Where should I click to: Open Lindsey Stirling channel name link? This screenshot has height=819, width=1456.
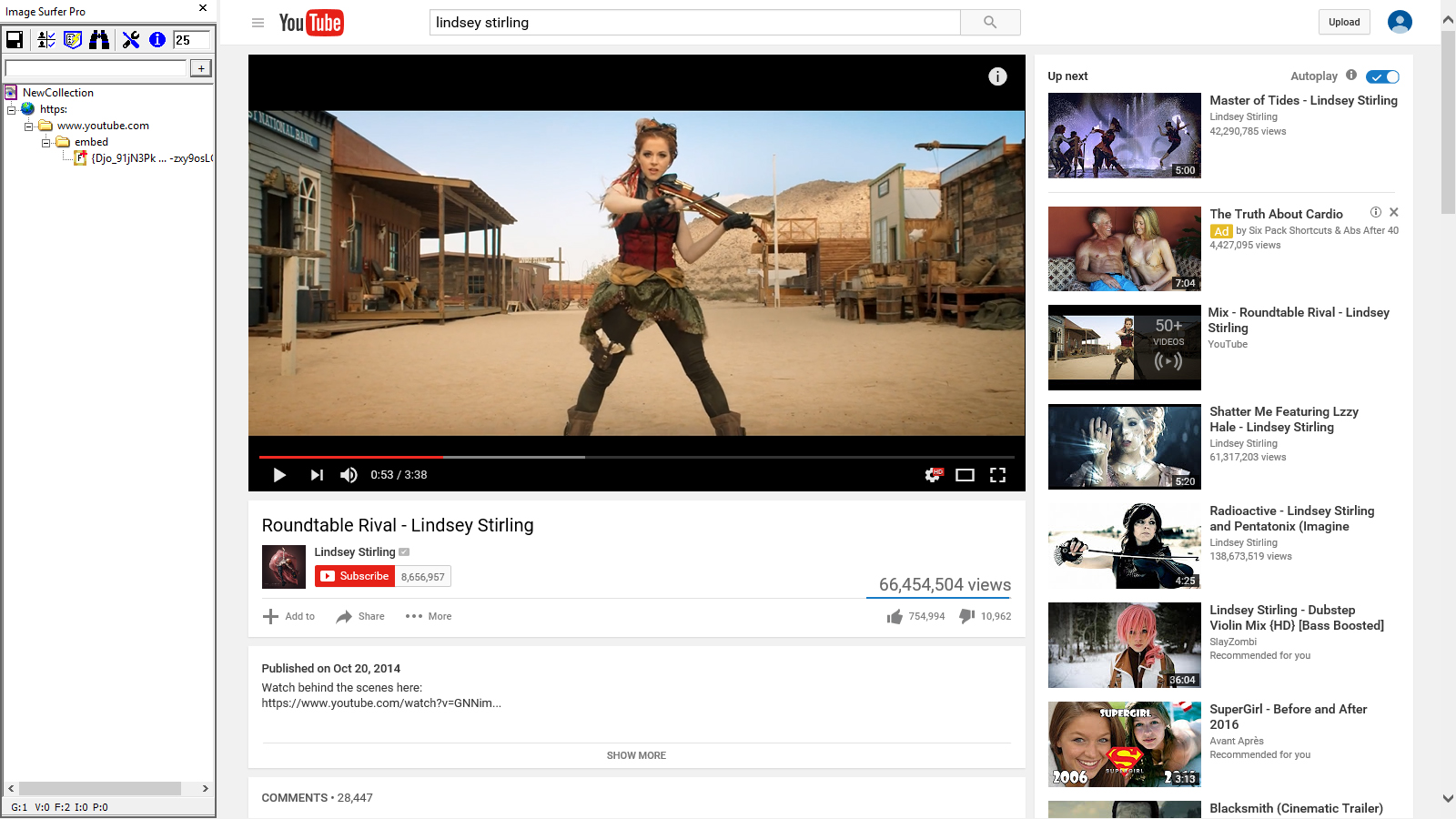pos(355,551)
